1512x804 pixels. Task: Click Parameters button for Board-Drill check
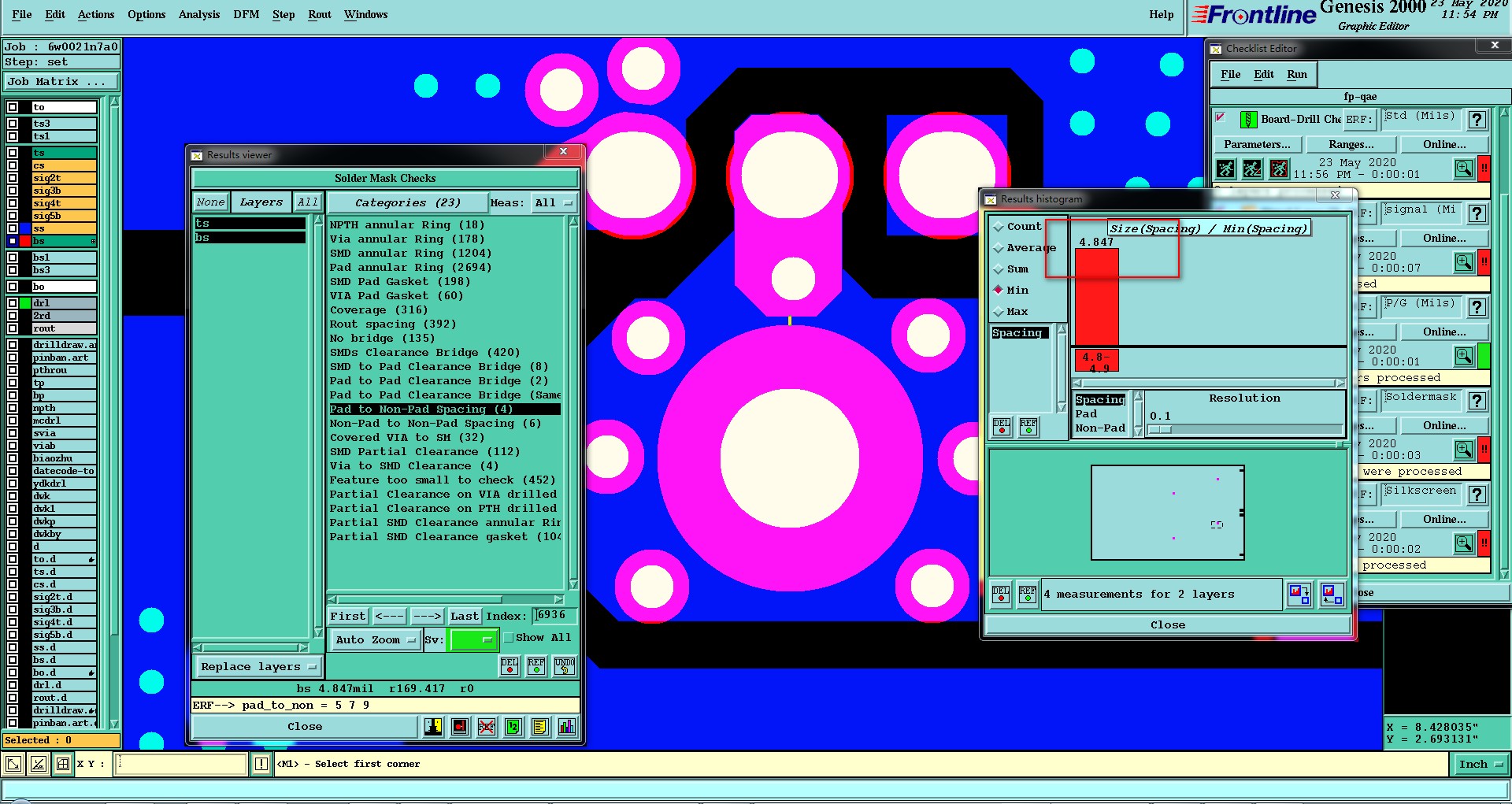pyautogui.click(x=1257, y=145)
